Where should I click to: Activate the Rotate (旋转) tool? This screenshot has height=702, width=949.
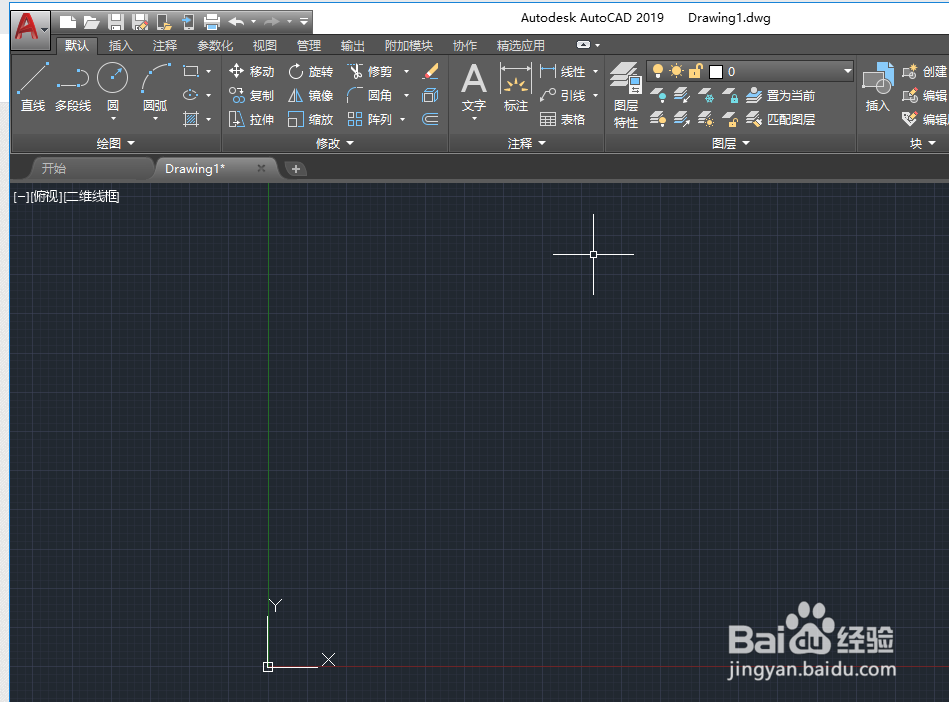pos(310,71)
